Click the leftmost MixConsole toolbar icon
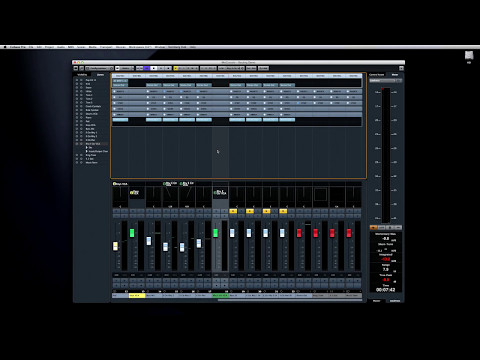This screenshot has width=480, height=360. click(76, 68)
